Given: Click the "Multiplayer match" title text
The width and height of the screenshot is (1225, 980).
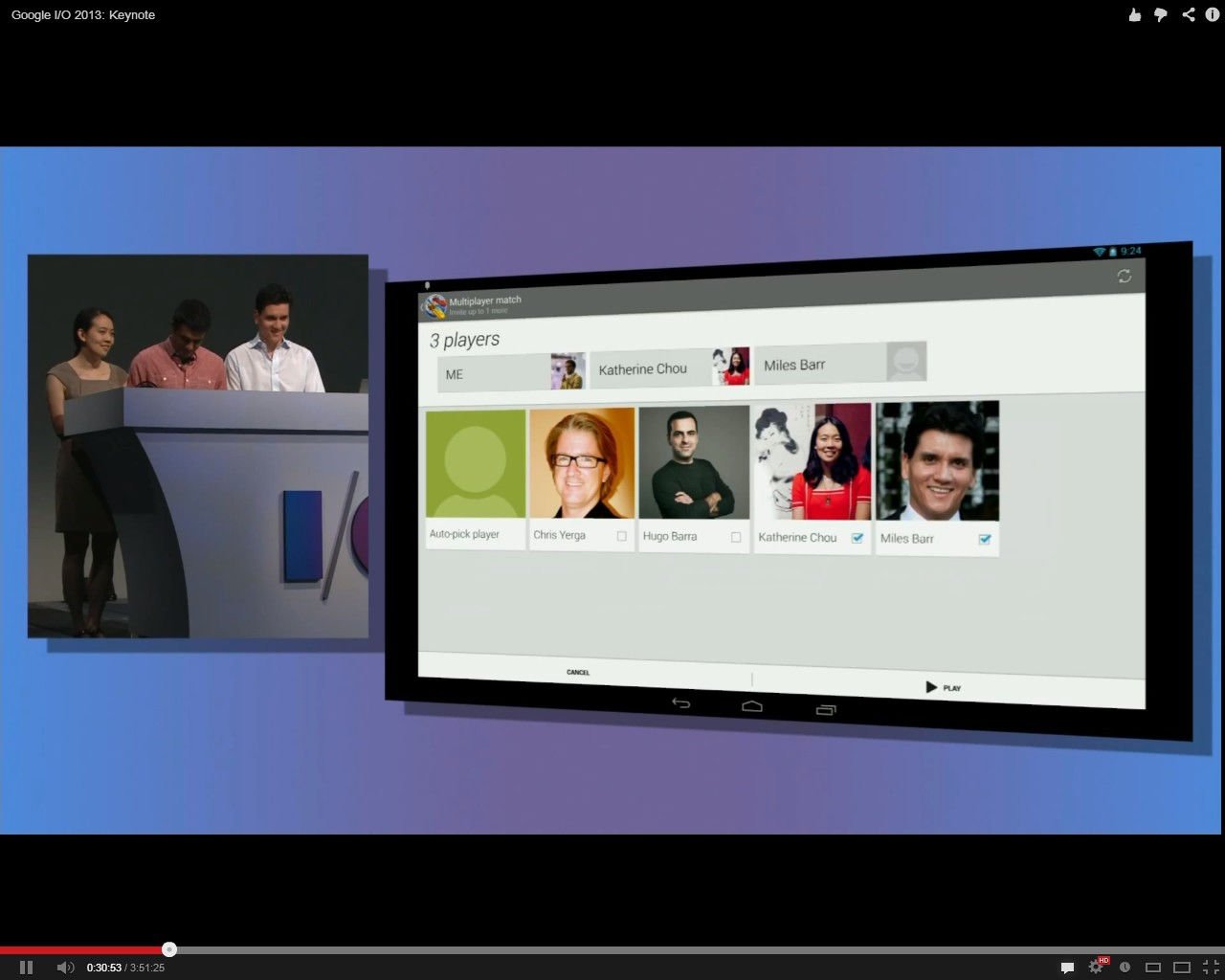Looking at the screenshot, I should click(485, 301).
